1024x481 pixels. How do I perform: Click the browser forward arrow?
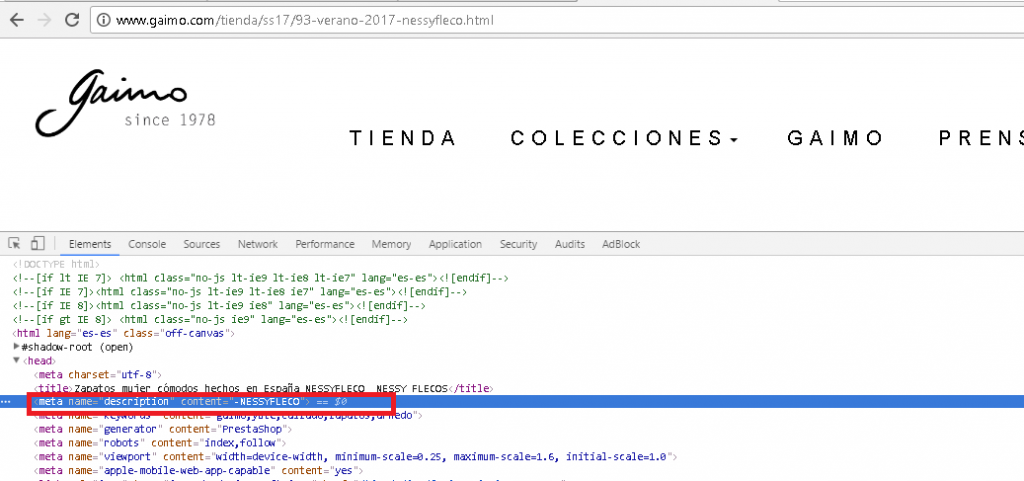(x=44, y=20)
